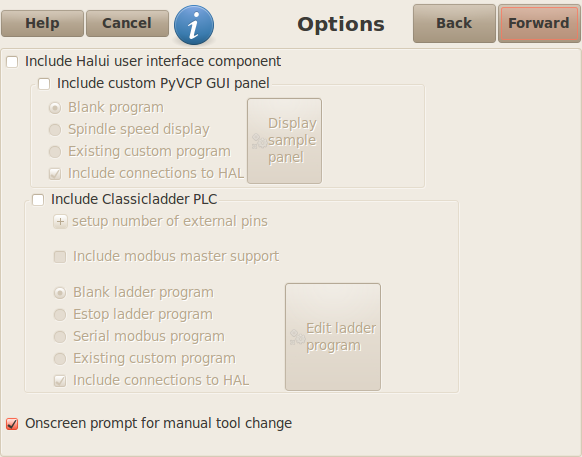This screenshot has height=457, width=582.
Task: Enable Include custom PyVCP GUI panel
Action: click(x=44, y=84)
